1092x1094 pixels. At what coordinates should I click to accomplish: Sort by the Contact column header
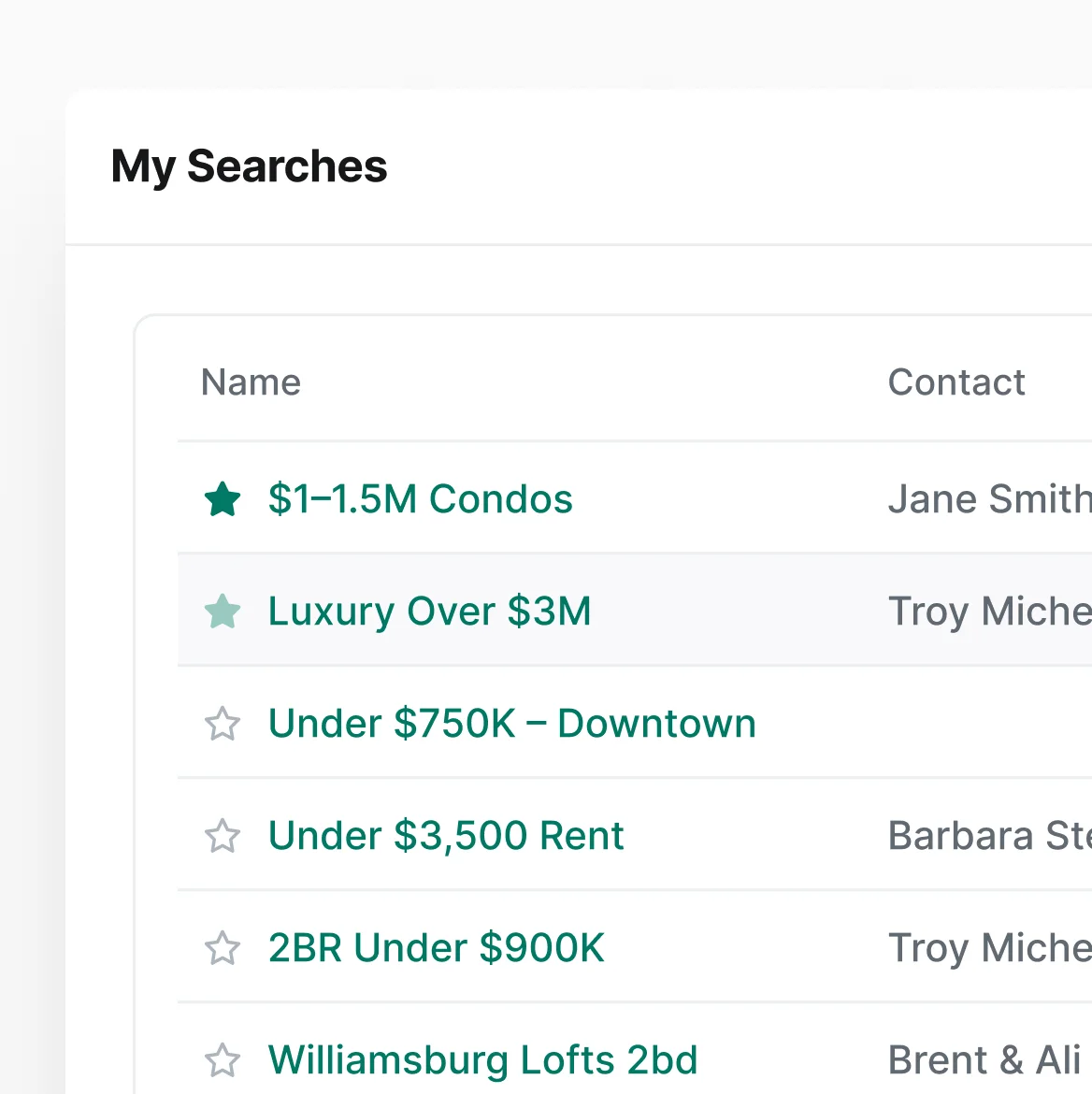coord(955,382)
